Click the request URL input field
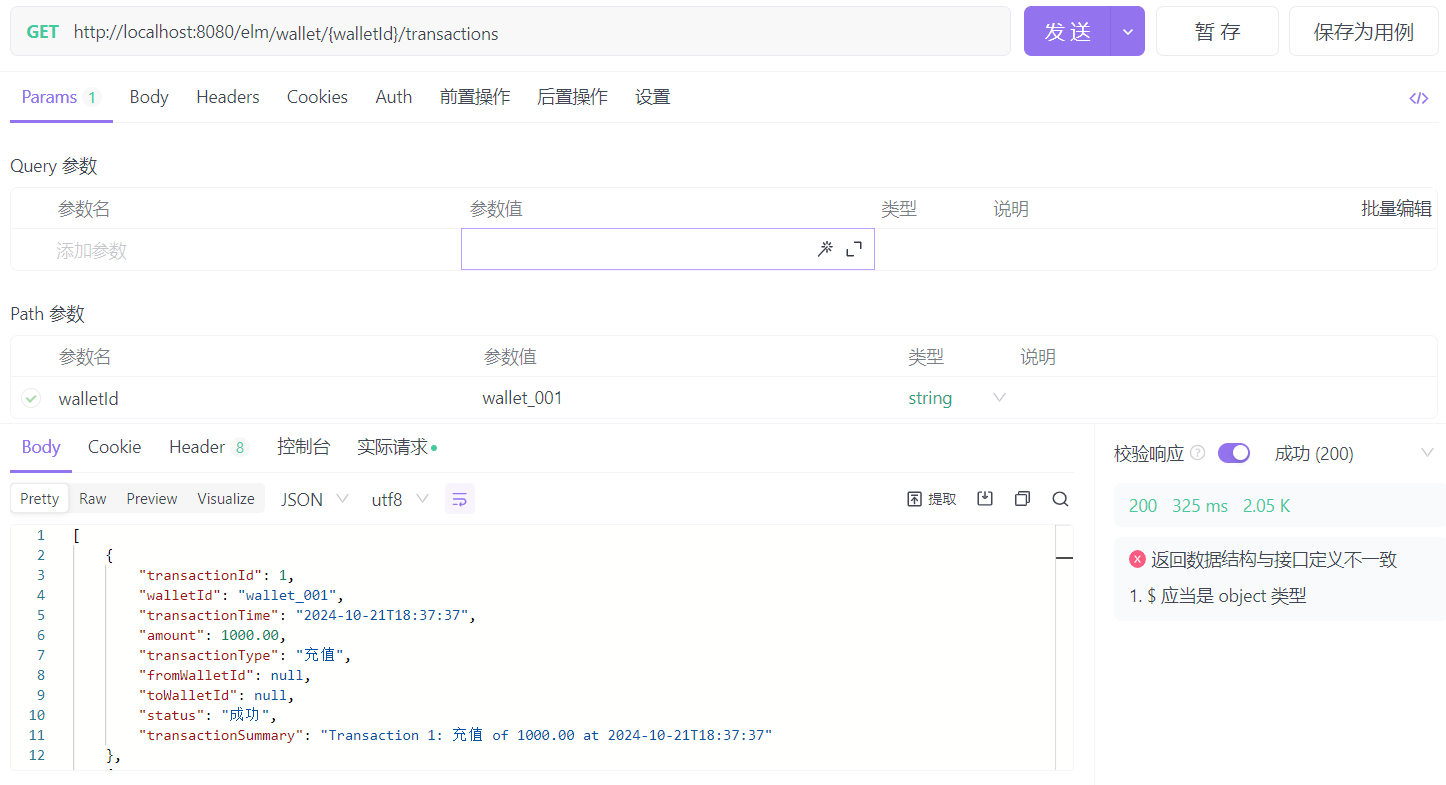1446x785 pixels. (x=540, y=33)
